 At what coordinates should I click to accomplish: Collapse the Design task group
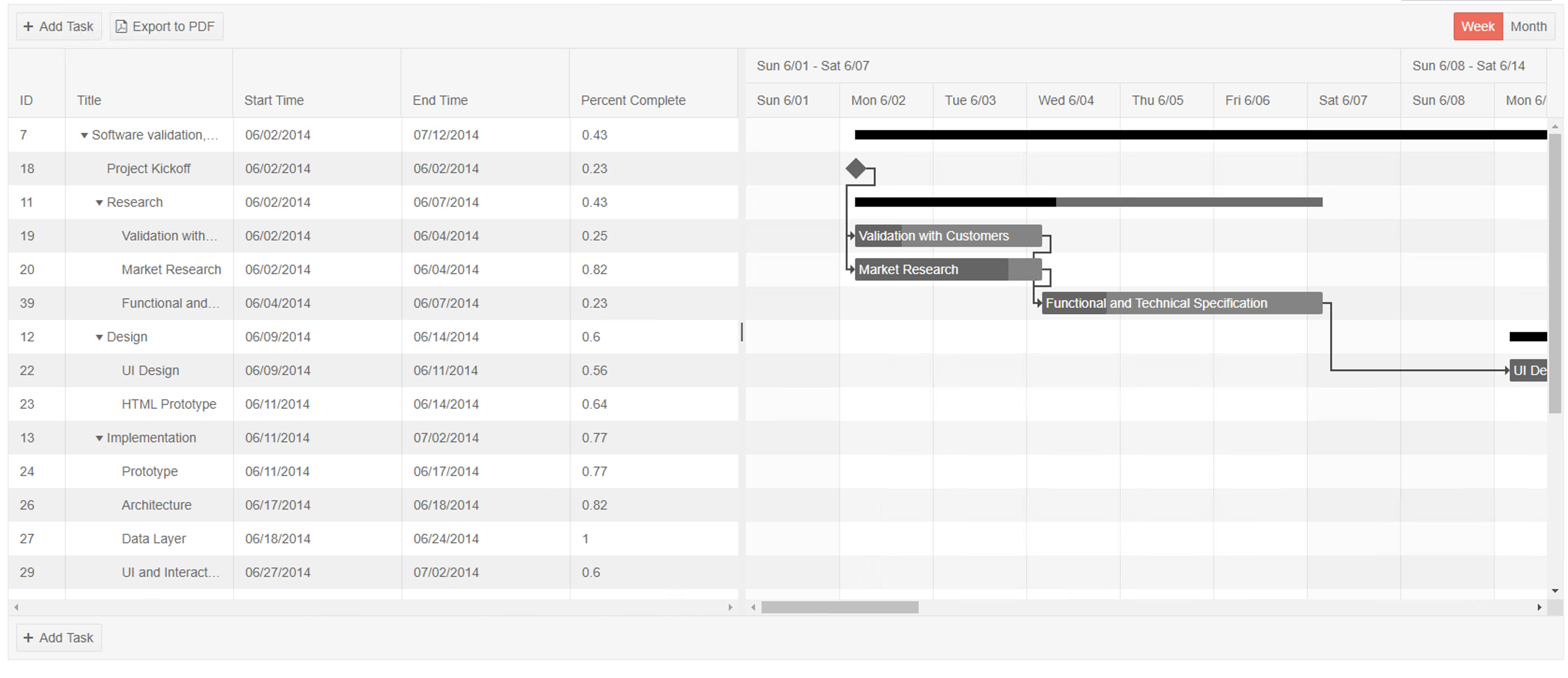pyautogui.click(x=99, y=337)
